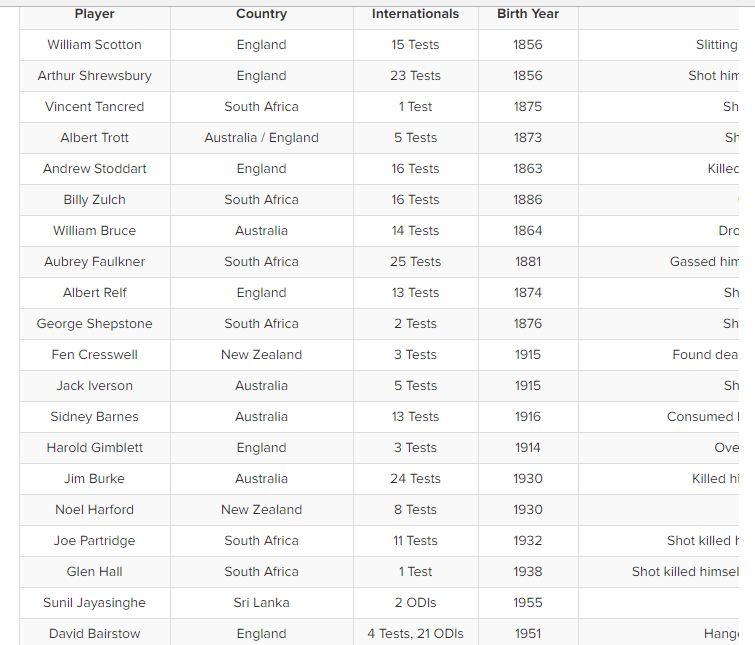Select Sunil Jayasinghe's 'Sri Lanka' cell
This screenshot has width=755, height=645.
[261, 603]
